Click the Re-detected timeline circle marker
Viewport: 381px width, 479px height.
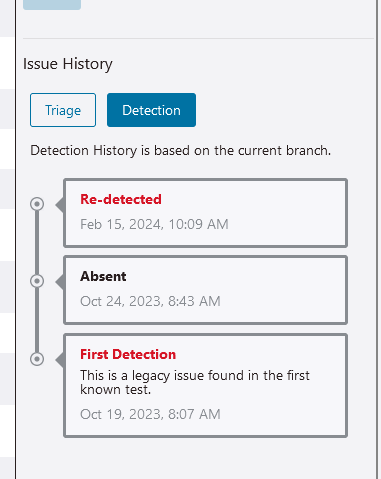point(37,204)
